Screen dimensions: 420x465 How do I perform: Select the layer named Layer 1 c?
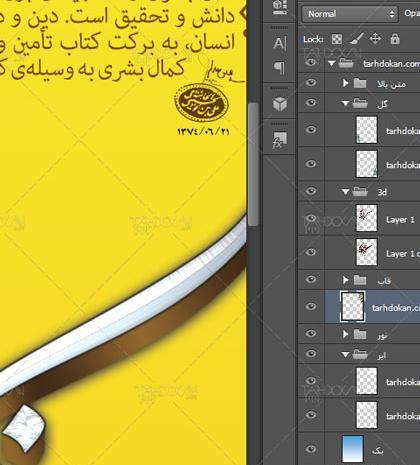tap(403, 254)
